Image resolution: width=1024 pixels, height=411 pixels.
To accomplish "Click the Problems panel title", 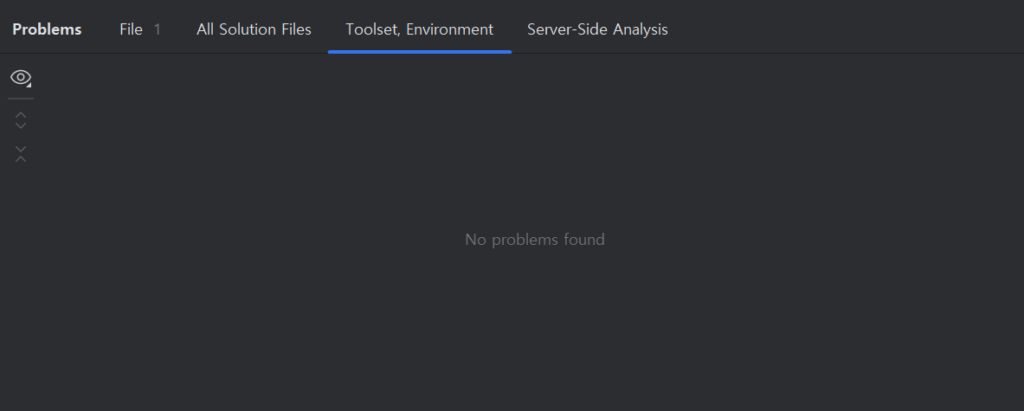I will 47,29.
